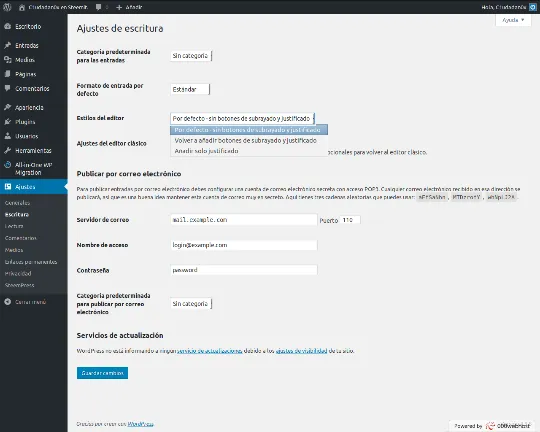Click the Páginas pages icon
The width and height of the screenshot is (540, 432).
click(x=8, y=74)
